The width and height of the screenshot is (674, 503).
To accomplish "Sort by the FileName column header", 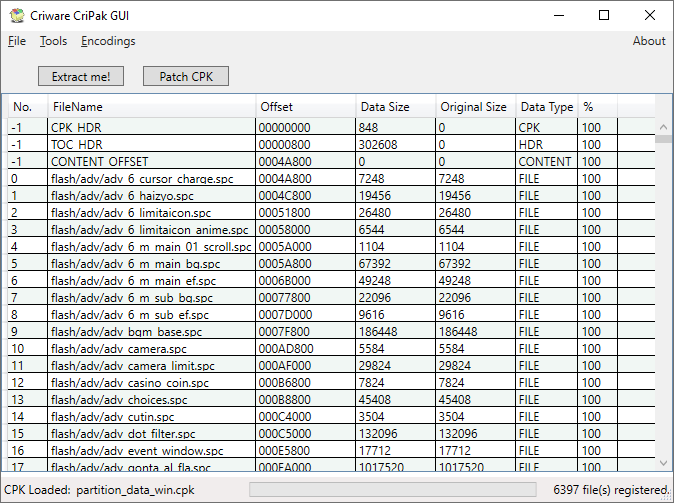I will click(152, 107).
